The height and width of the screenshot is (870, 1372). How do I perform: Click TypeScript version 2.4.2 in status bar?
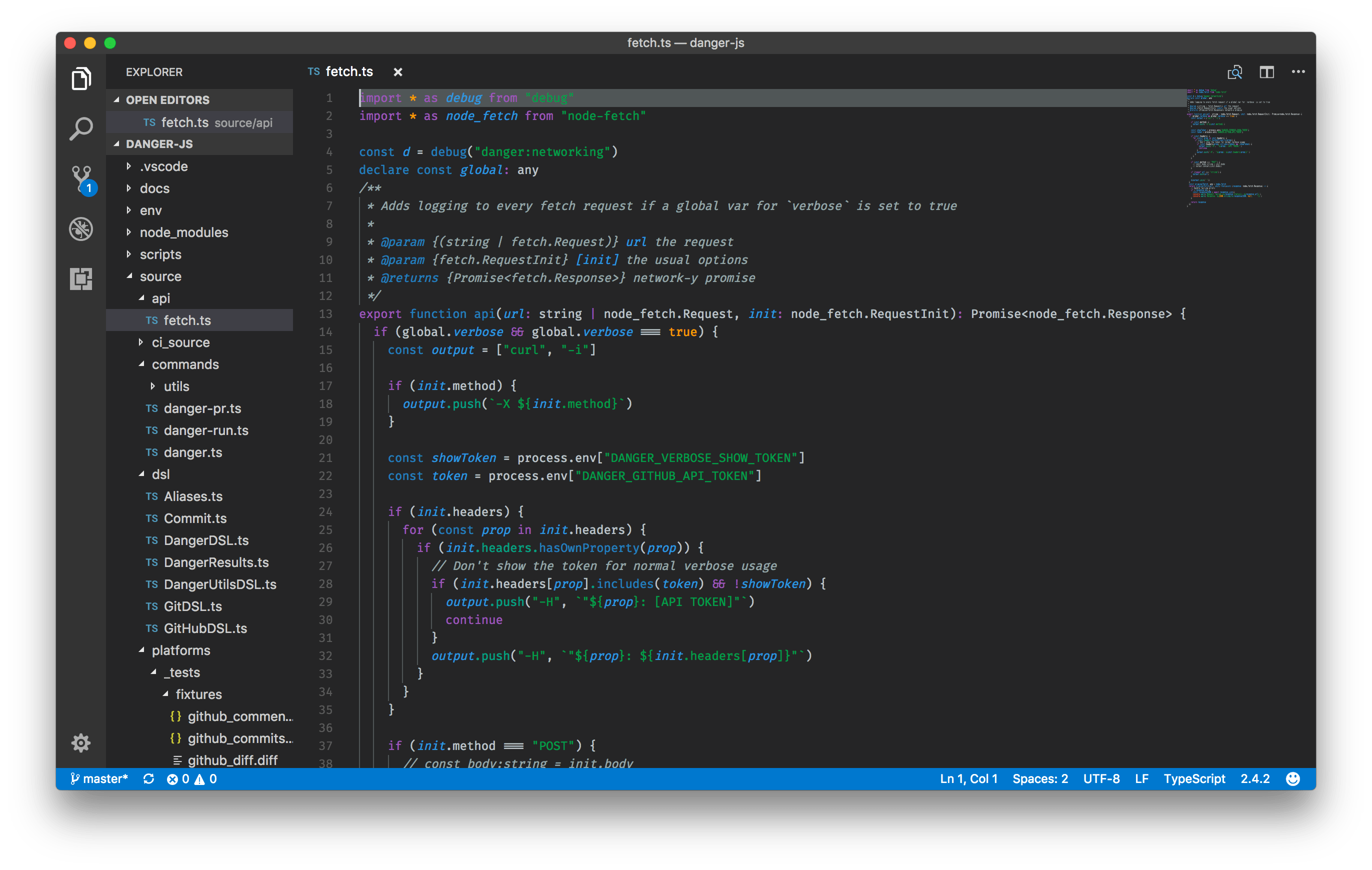[1254, 778]
